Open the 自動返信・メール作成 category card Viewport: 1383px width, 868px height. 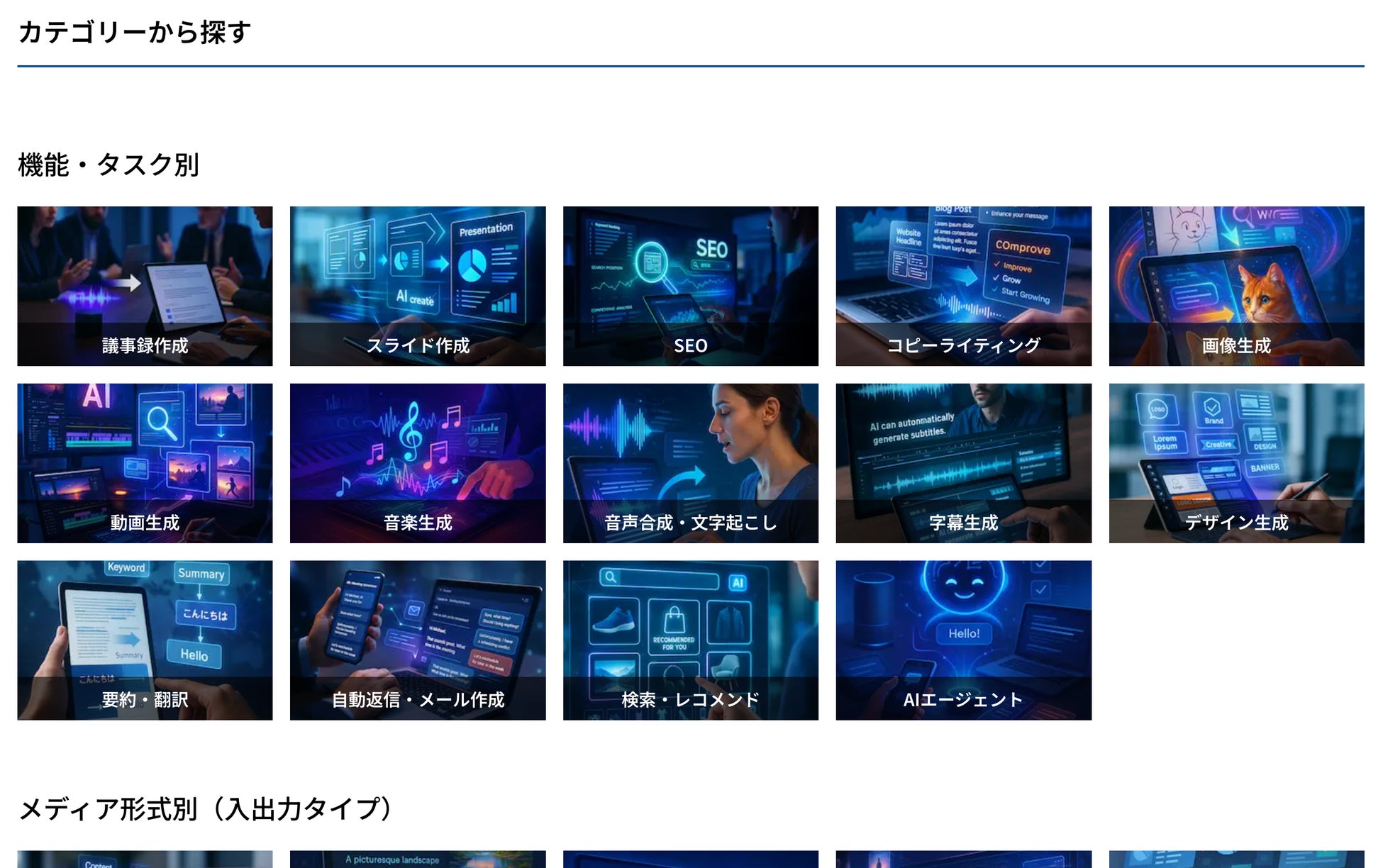coord(418,631)
